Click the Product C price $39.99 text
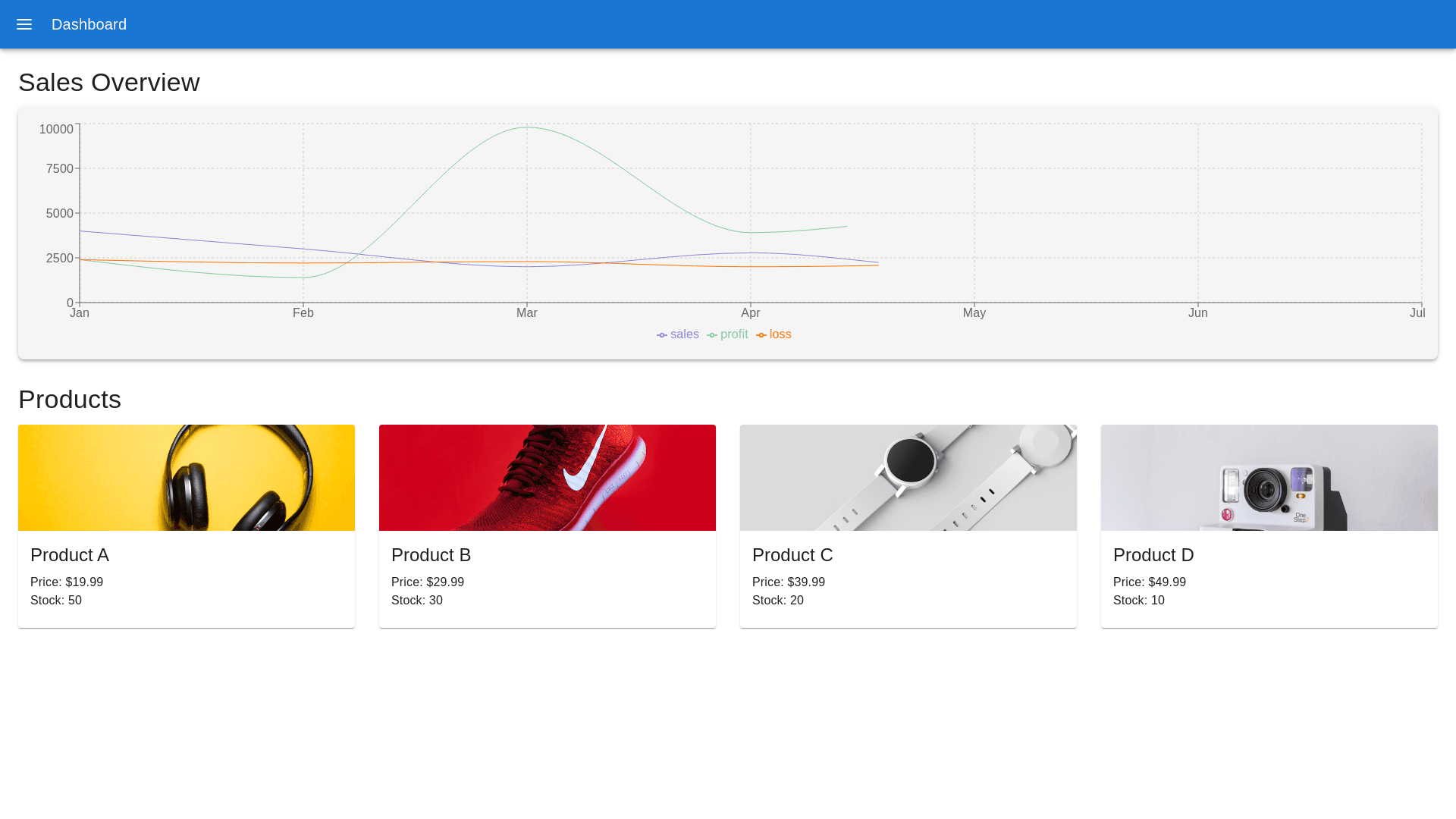Viewport: 1456px width, 819px height. click(789, 582)
